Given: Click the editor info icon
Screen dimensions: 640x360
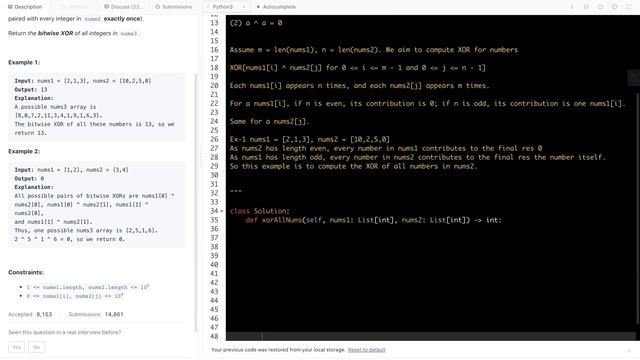Looking at the screenshot, I should coord(572,7).
